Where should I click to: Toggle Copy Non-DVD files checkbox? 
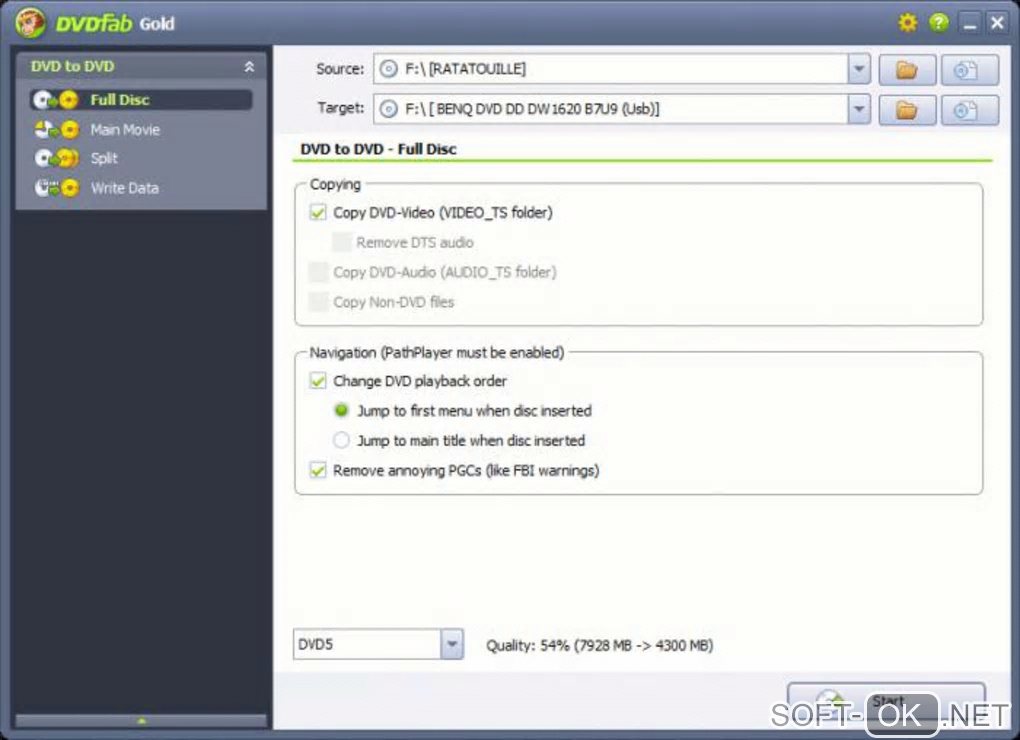pyautogui.click(x=318, y=302)
